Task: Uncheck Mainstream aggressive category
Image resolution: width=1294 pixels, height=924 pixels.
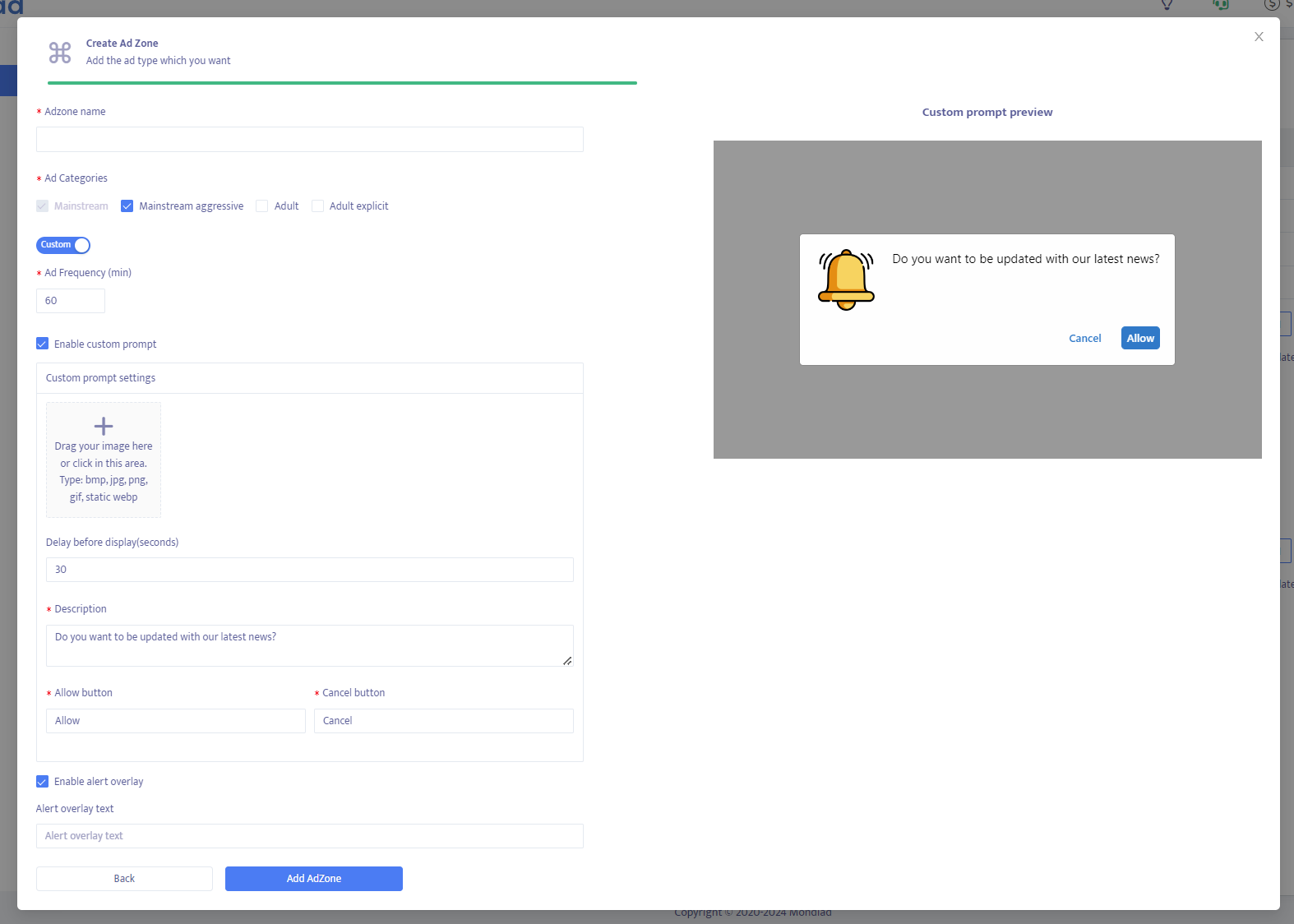Action: click(x=127, y=206)
